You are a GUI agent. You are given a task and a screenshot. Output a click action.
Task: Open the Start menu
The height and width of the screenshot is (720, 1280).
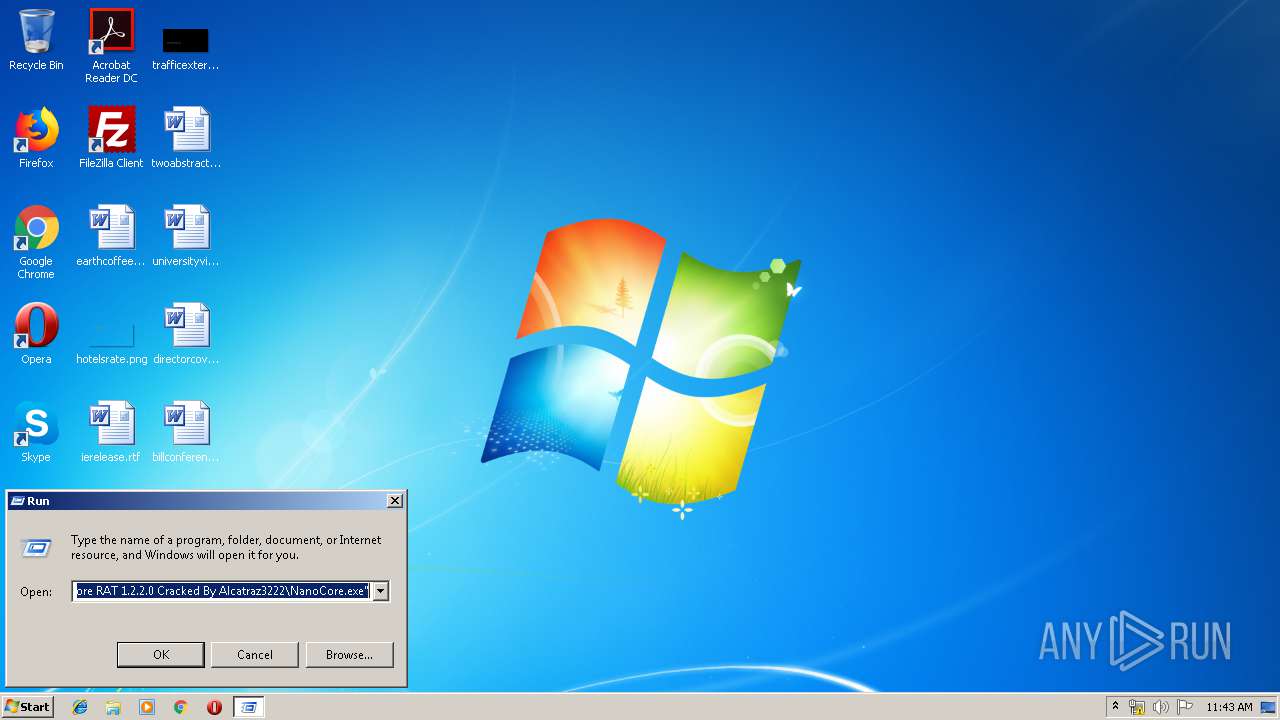pyautogui.click(x=27, y=707)
